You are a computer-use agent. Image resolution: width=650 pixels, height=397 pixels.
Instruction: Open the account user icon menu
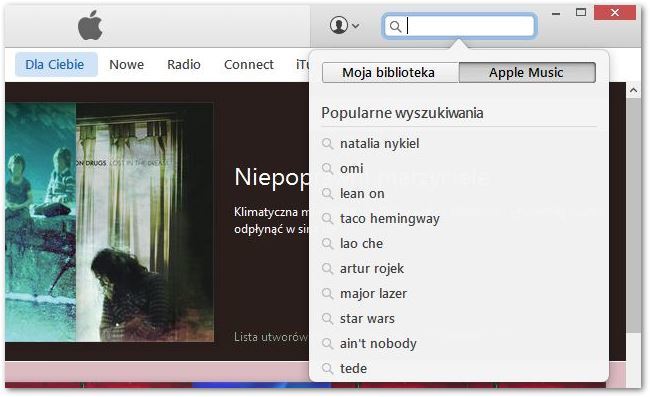(339, 25)
